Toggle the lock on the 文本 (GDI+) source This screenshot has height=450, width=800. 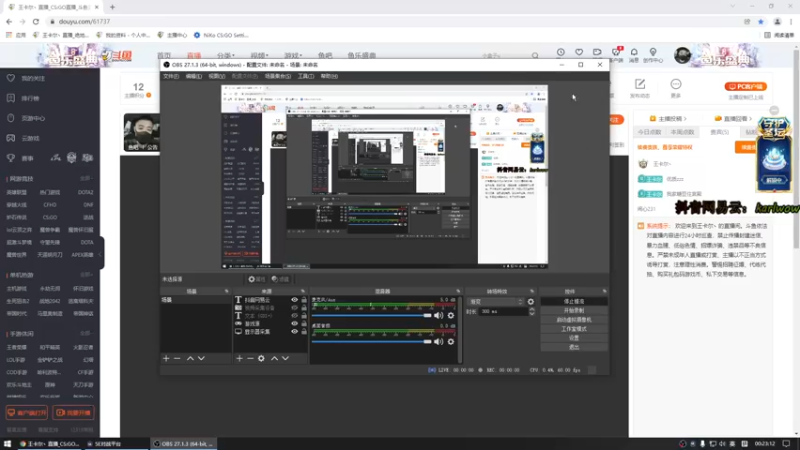coord(304,316)
